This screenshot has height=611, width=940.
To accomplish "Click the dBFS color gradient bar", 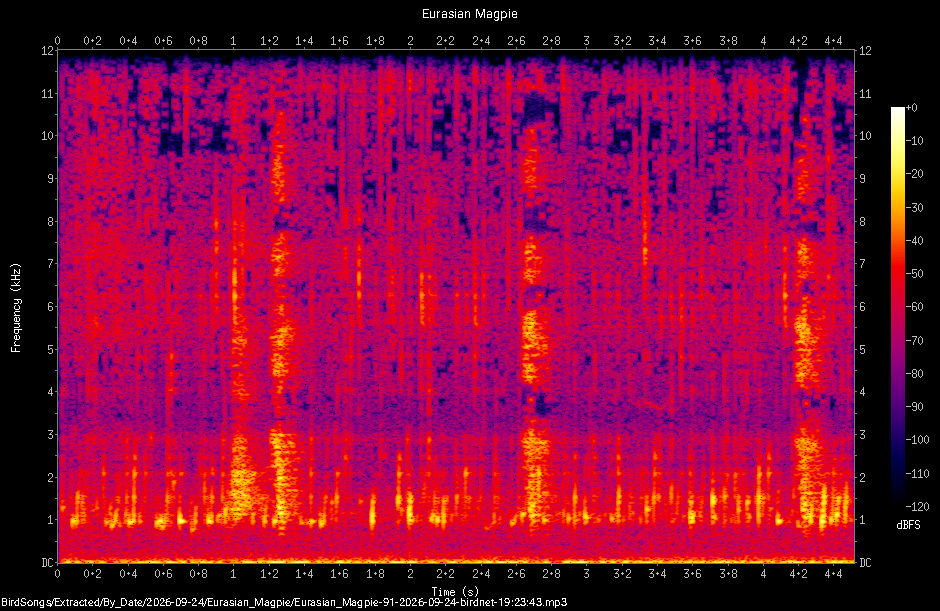I will (897, 307).
